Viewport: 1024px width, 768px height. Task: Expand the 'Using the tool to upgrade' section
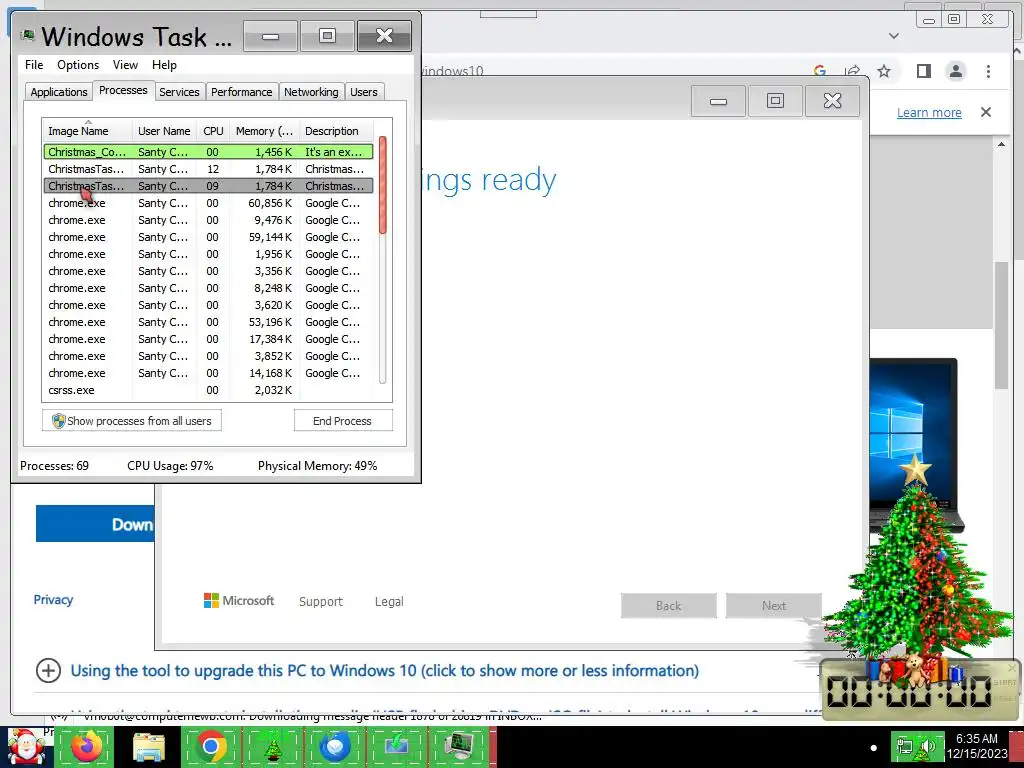384,671
